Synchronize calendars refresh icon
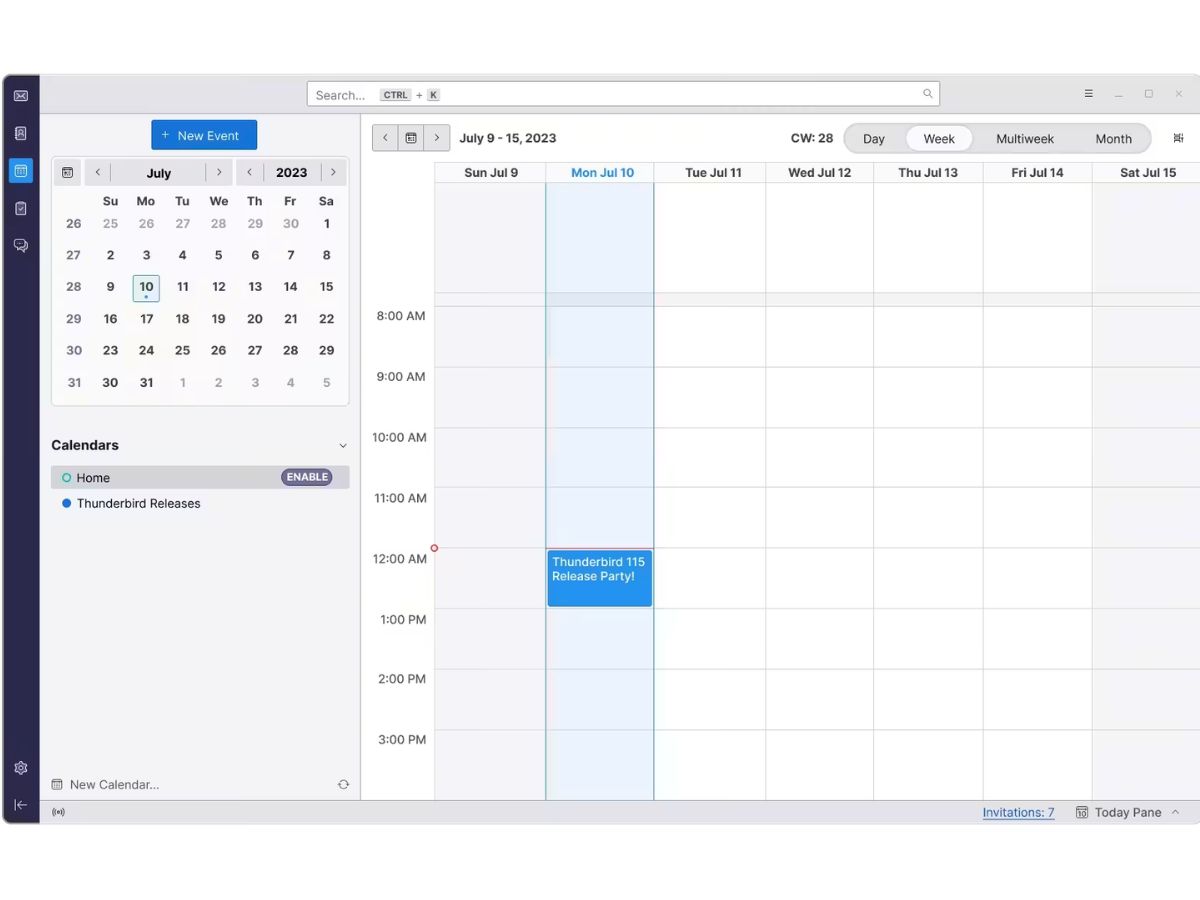 coord(343,785)
